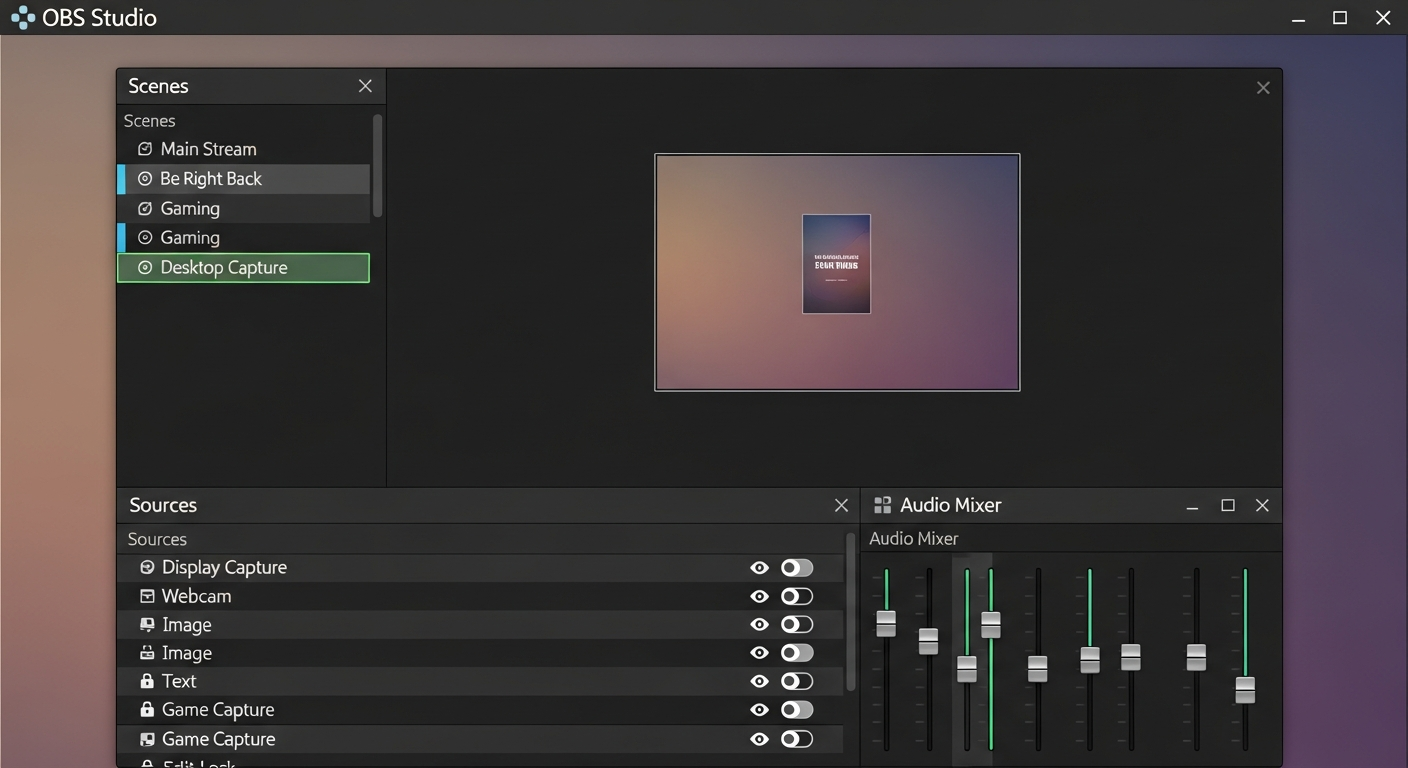Minimize the Audio Mixer panel
This screenshot has width=1408, height=768.
(x=1192, y=505)
